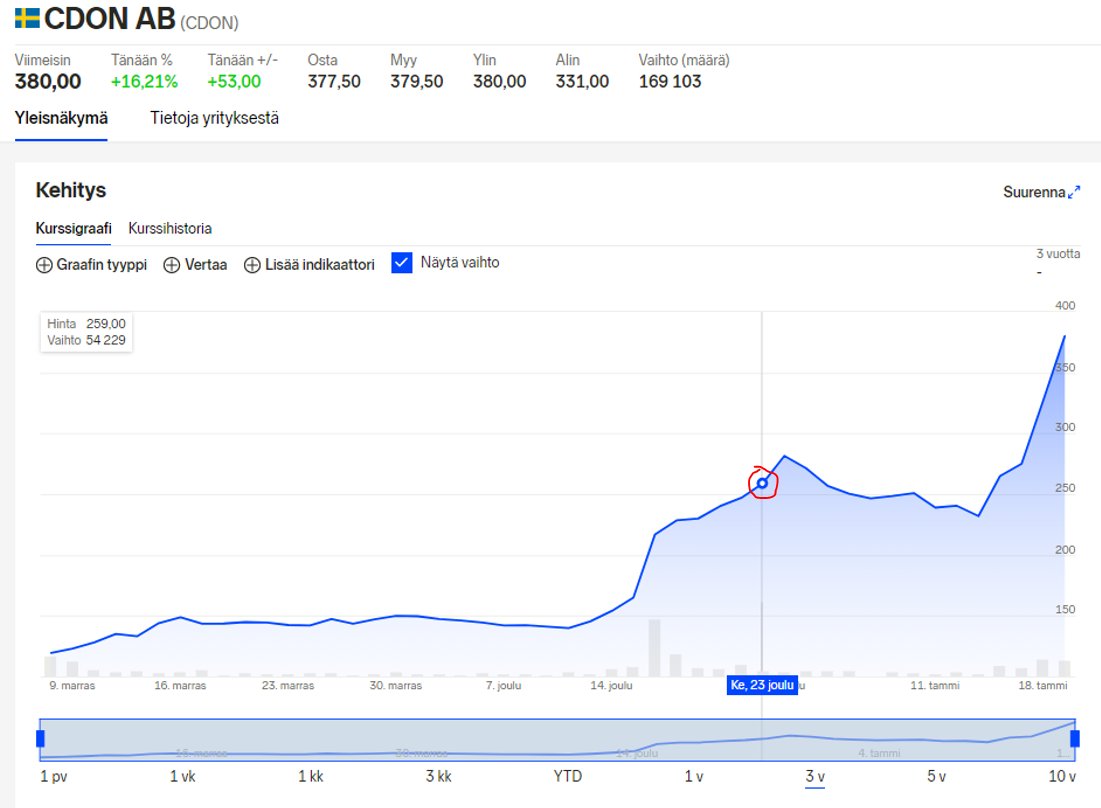Select the Kurssigraafi tab
Screen dimensions: 1101x808
point(74,228)
